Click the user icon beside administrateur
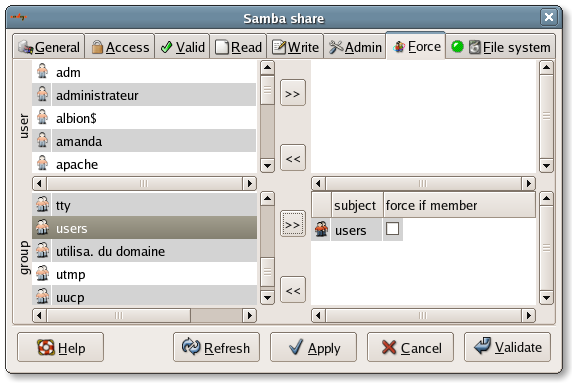The width and height of the screenshot is (572, 383). pos(42,95)
